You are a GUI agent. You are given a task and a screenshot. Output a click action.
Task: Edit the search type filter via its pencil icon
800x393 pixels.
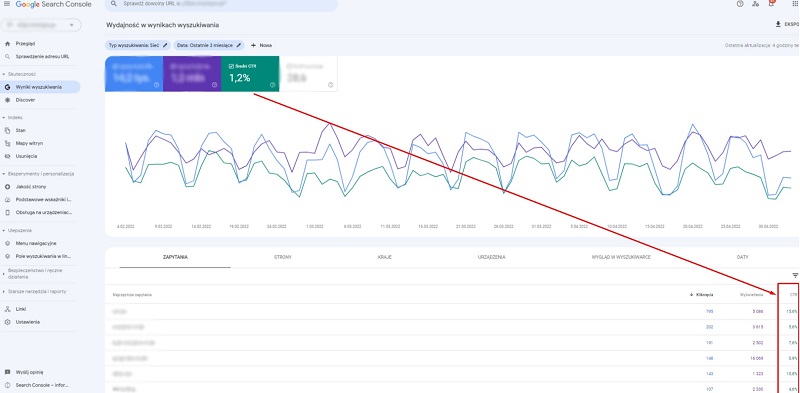(165, 45)
